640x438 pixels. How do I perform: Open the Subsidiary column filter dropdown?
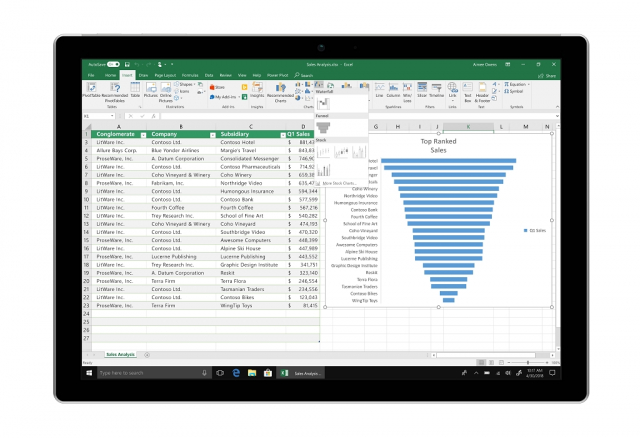[x=279, y=133]
